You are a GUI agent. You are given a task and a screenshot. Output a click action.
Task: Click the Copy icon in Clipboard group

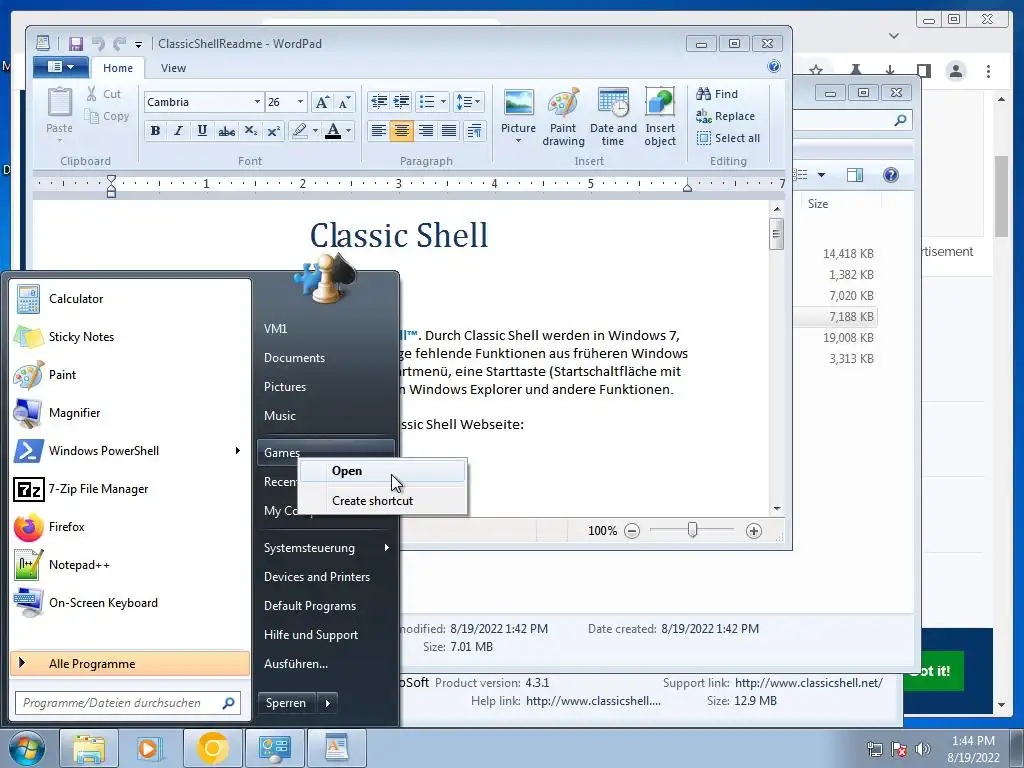tap(91, 116)
